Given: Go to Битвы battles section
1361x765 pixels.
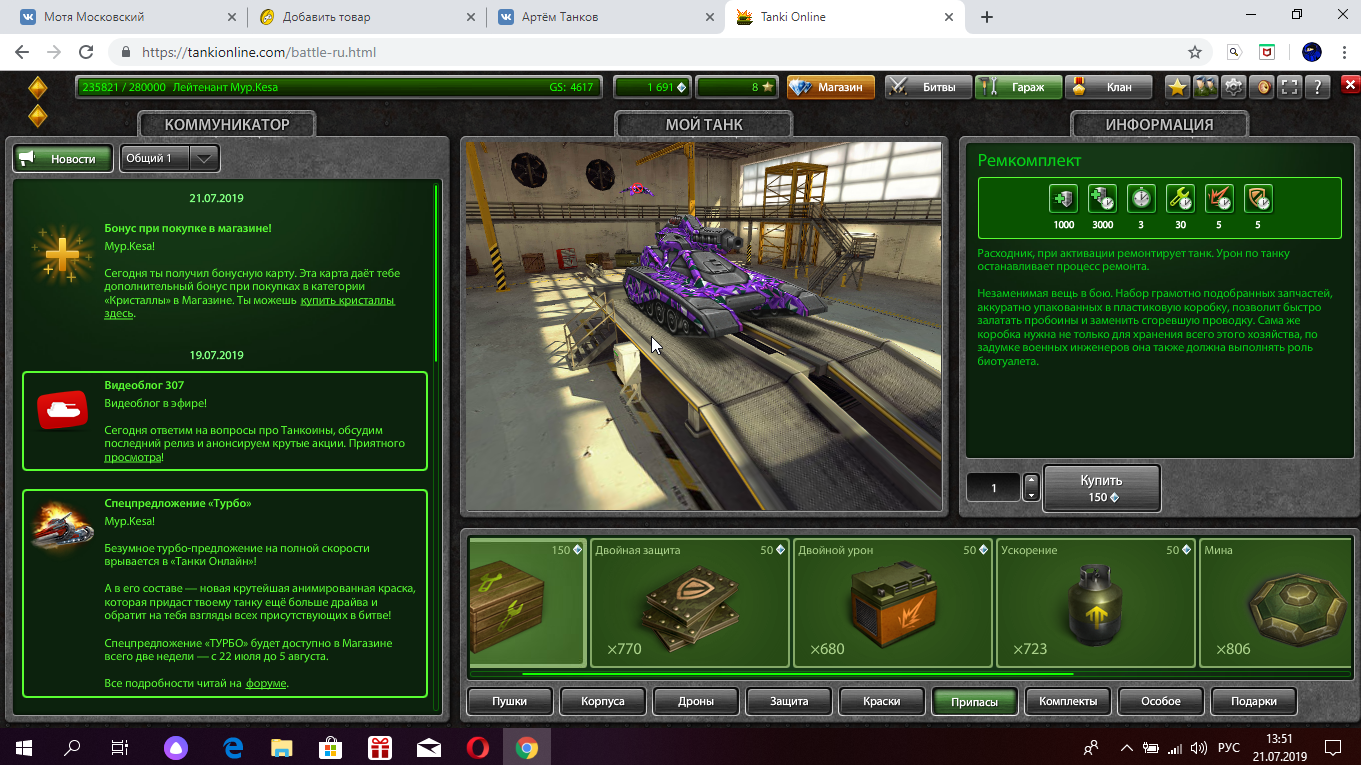Looking at the screenshot, I should 928,87.
